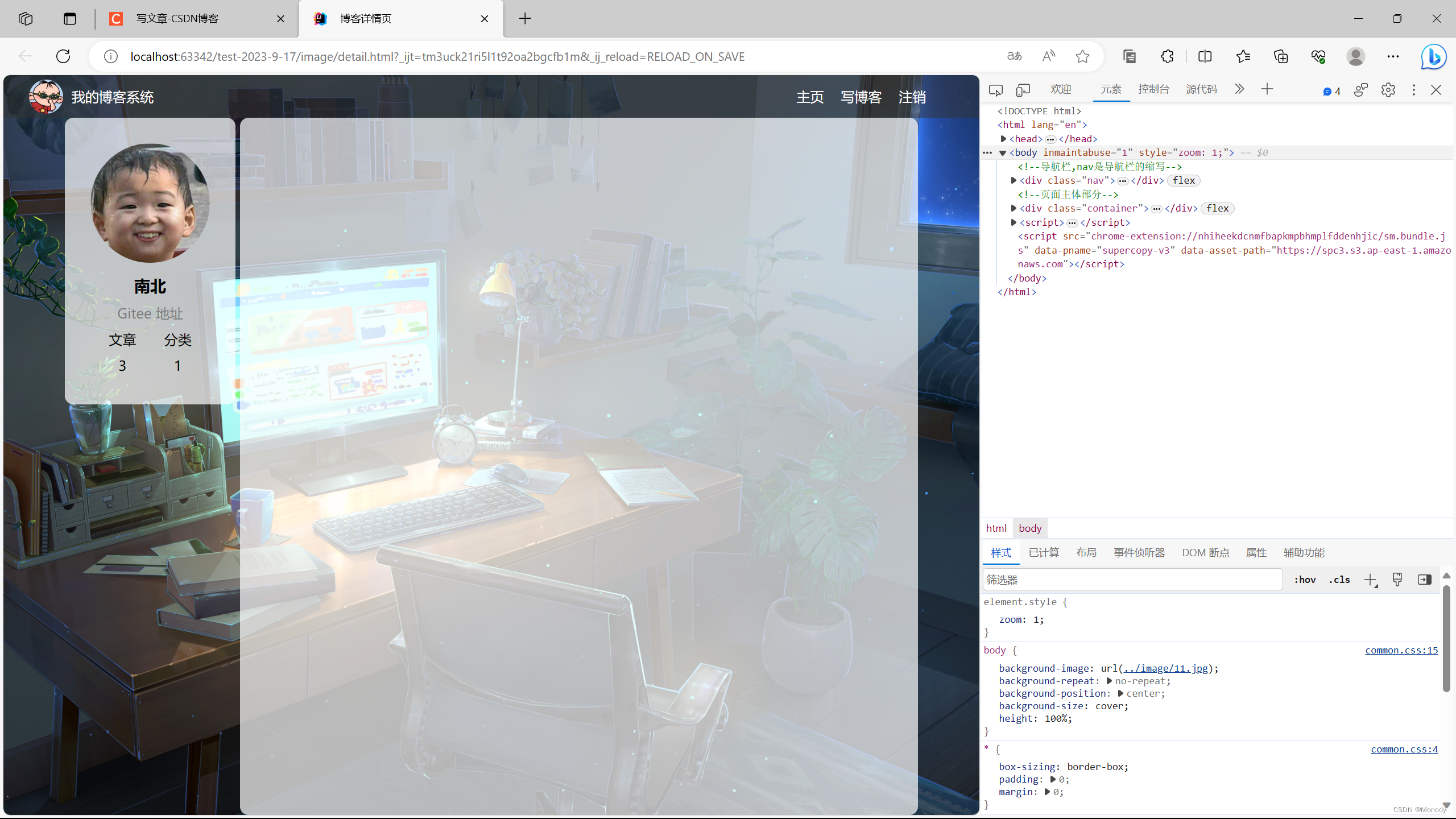Click the rendering emulation paintbrush icon

(x=1397, y=580)
